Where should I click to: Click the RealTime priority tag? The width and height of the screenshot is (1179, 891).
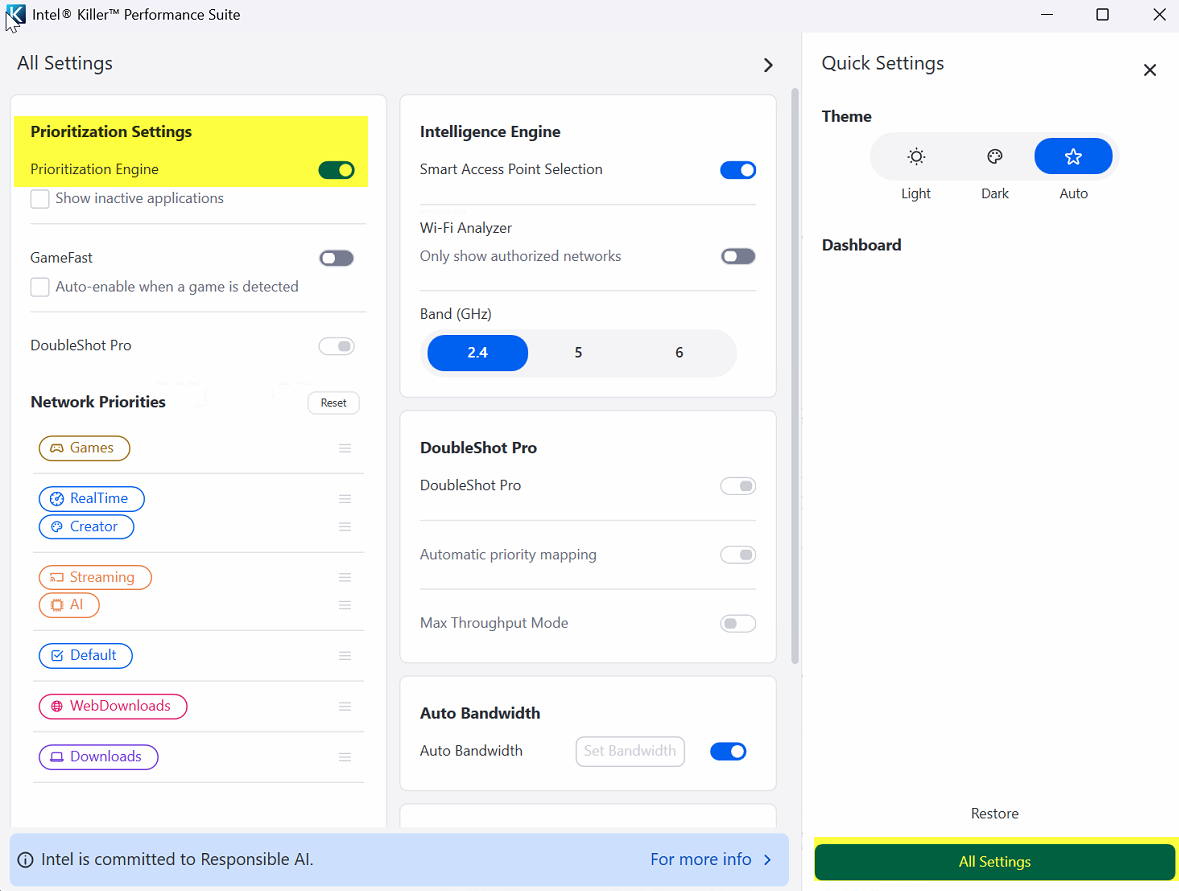tap(91, 499)
